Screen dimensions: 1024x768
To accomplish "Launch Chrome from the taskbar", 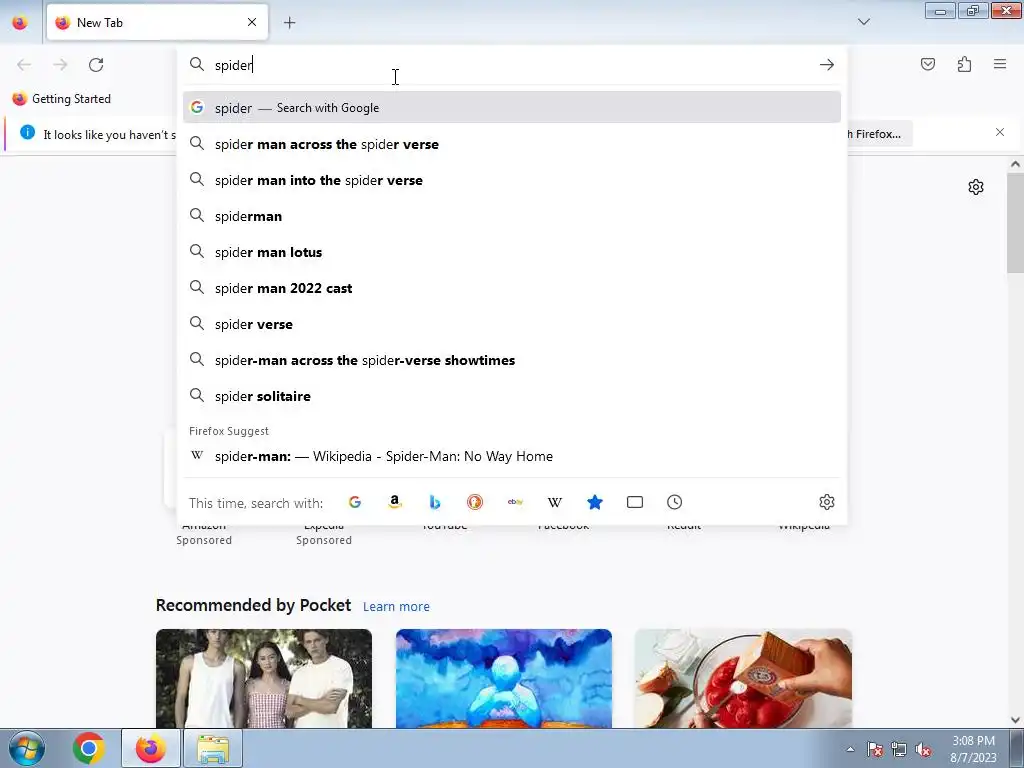I will [89, 748].
